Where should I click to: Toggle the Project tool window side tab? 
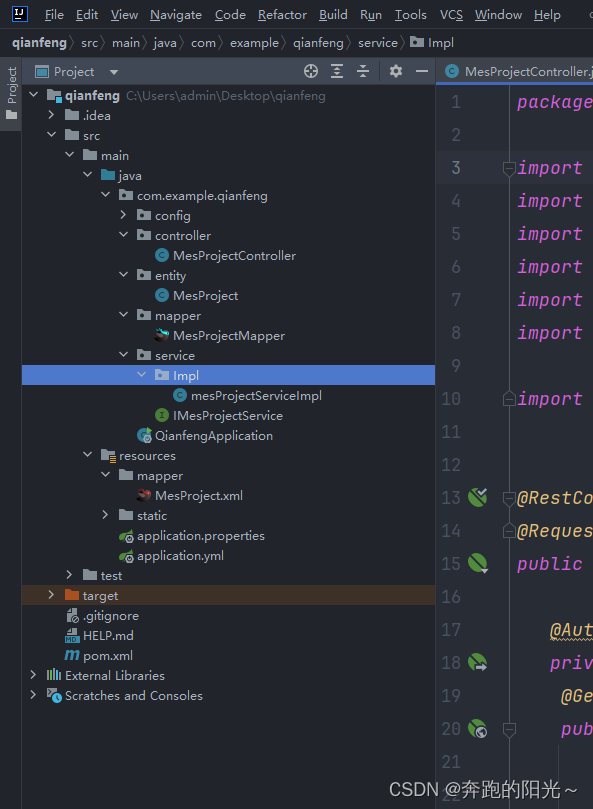pos(11,94)
